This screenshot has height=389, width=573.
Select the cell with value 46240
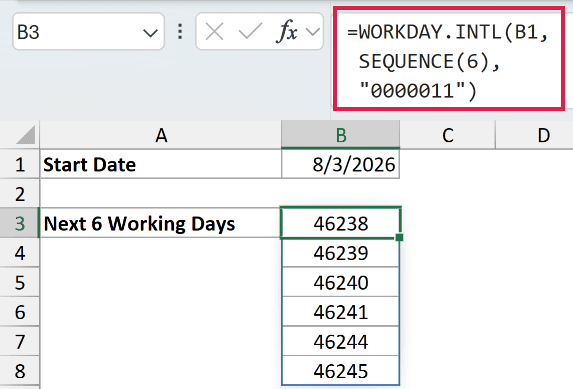(x=341, y=283)
